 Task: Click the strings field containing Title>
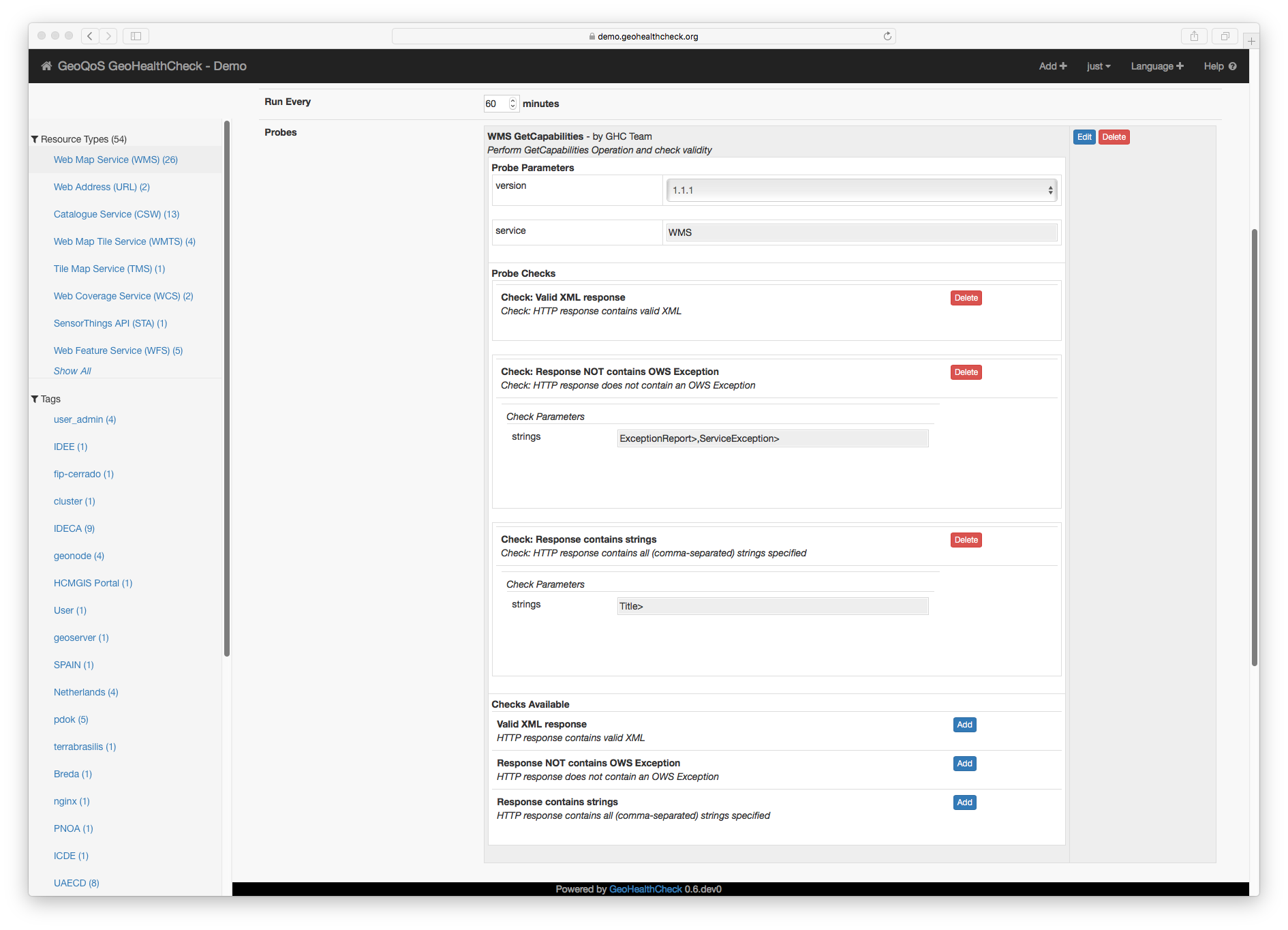pyautogui.click(x=772, y=606)
